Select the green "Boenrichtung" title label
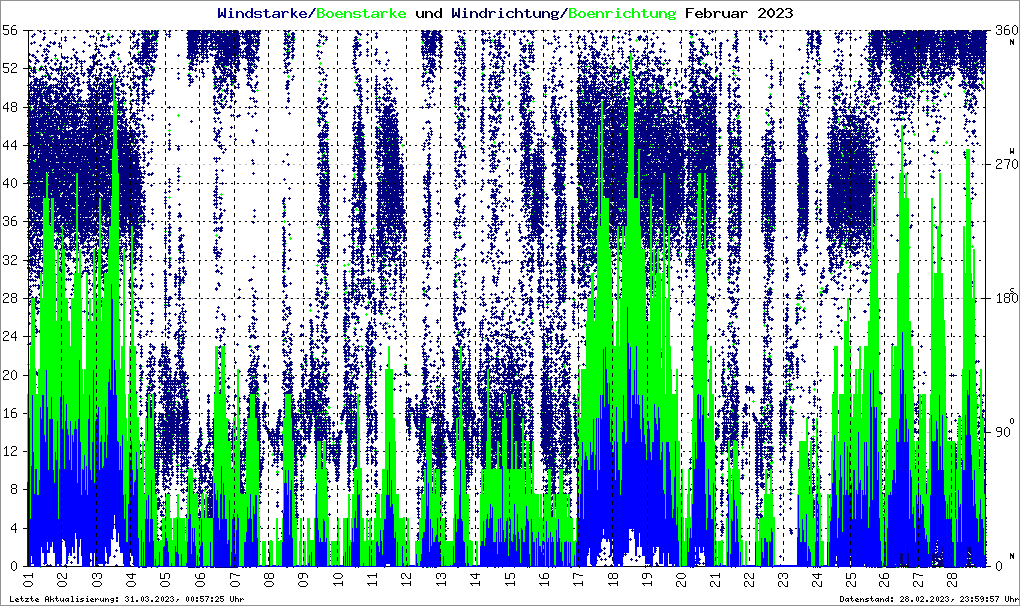Image resolution: width=1020 pixels, height=606 pixels. coord(621,13)
